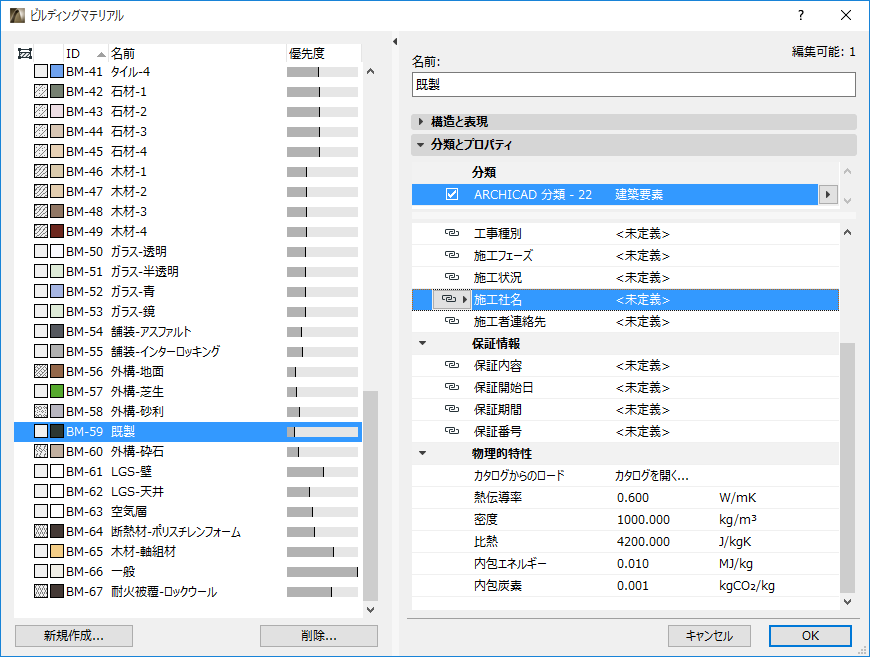Click the ID column header
Viewport: 870px width, 657px height.
[85, 53]
